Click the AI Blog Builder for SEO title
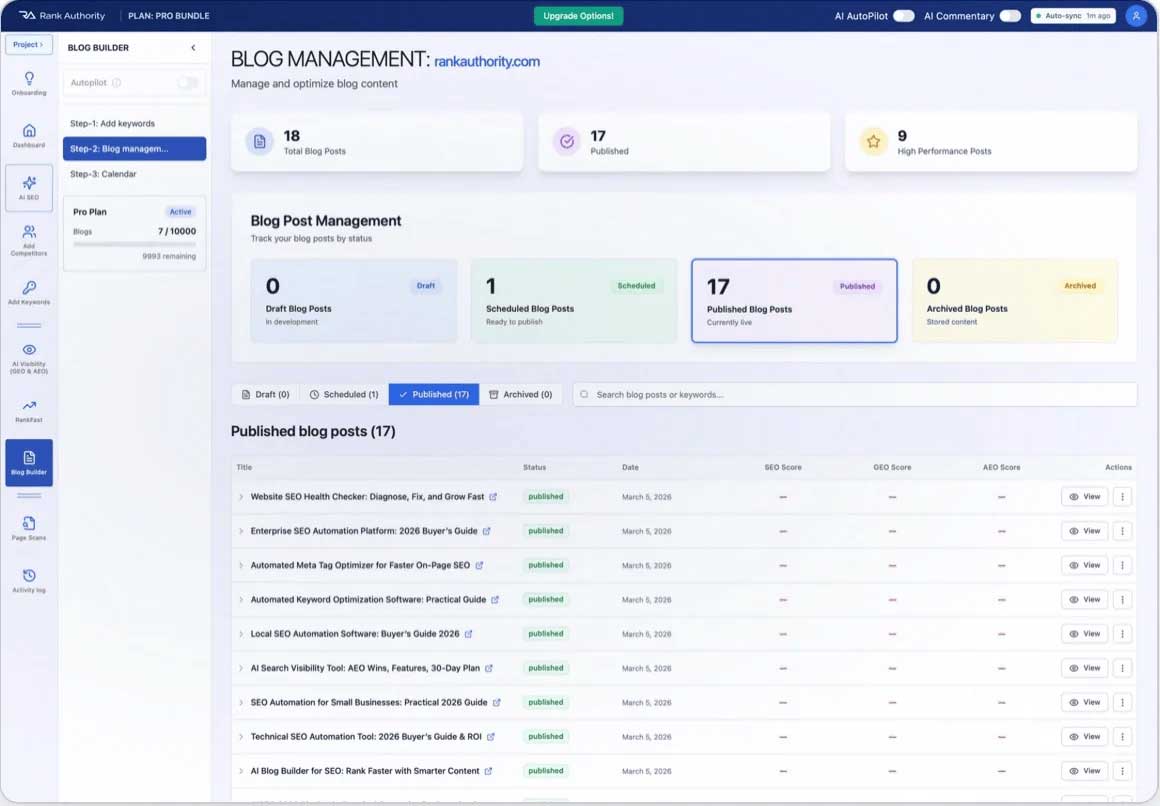The width and height of the screenshot is (1160, 806). [x=365, y=771]
